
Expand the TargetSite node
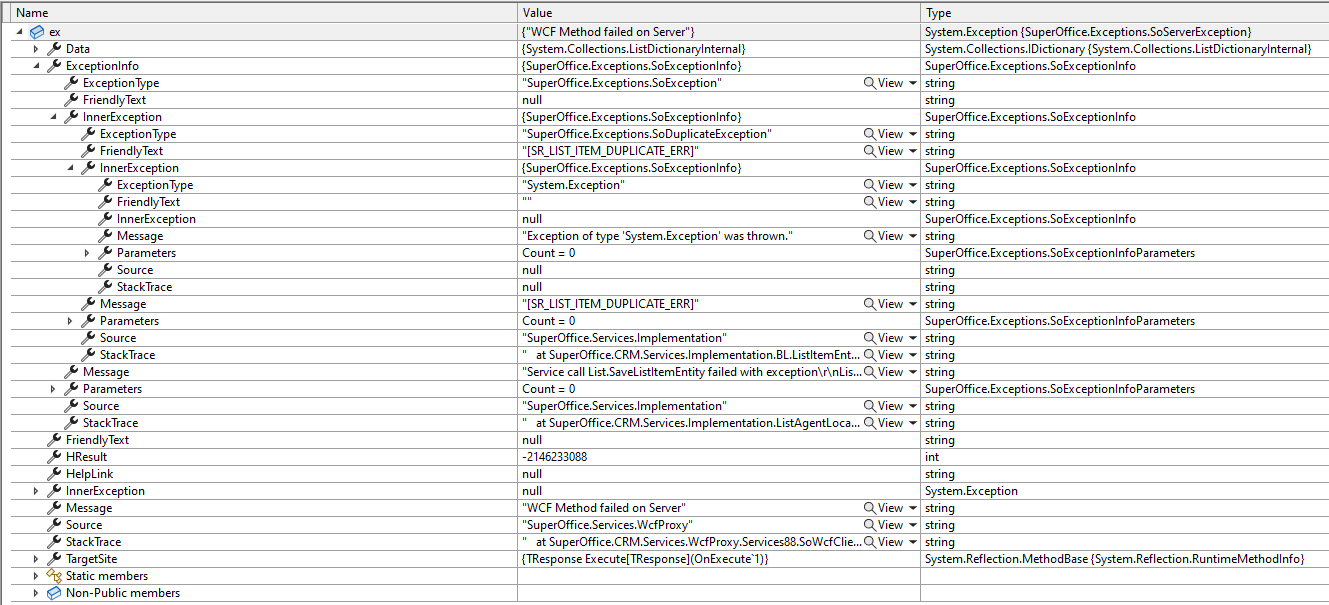coord(37,559)
